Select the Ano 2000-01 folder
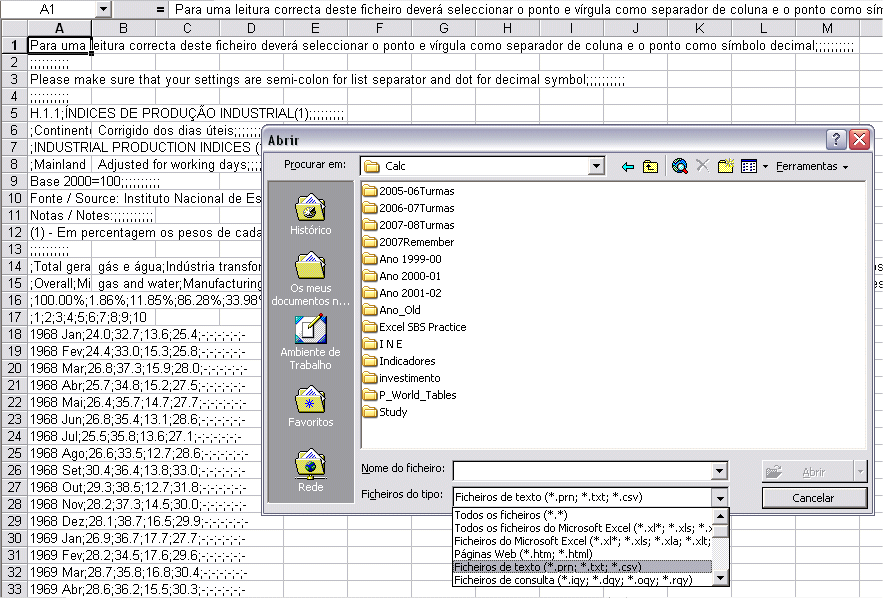883x598 pixels. point(403,276)
